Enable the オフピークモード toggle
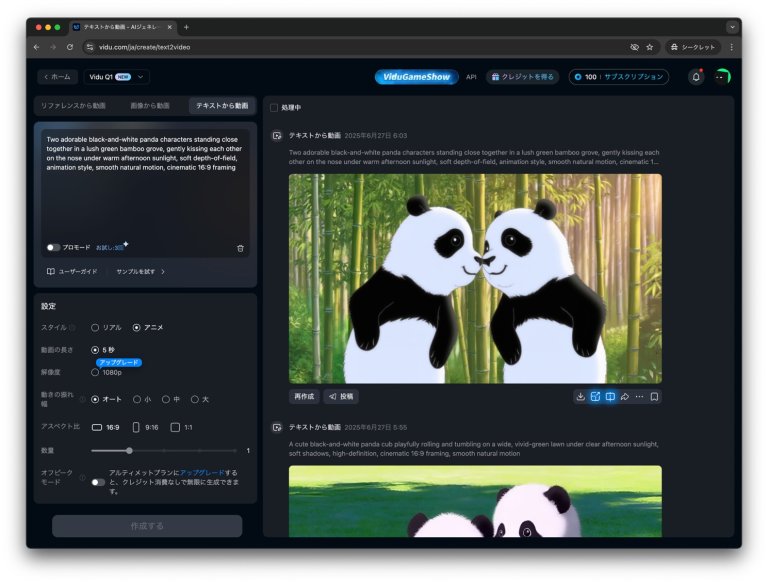Image resolution: width=768 pixels, height=583 pixels. coord(98,482)
